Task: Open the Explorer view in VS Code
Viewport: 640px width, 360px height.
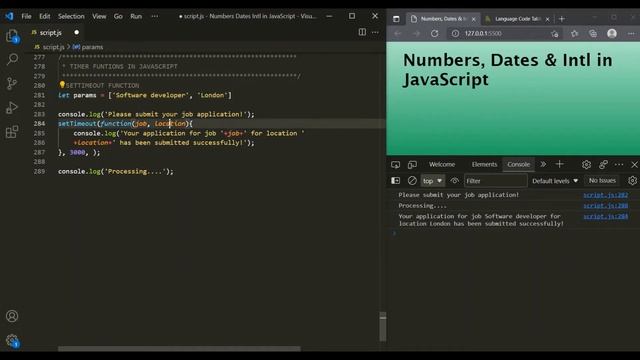Action: pyautogui.click(x=12, y=36)
